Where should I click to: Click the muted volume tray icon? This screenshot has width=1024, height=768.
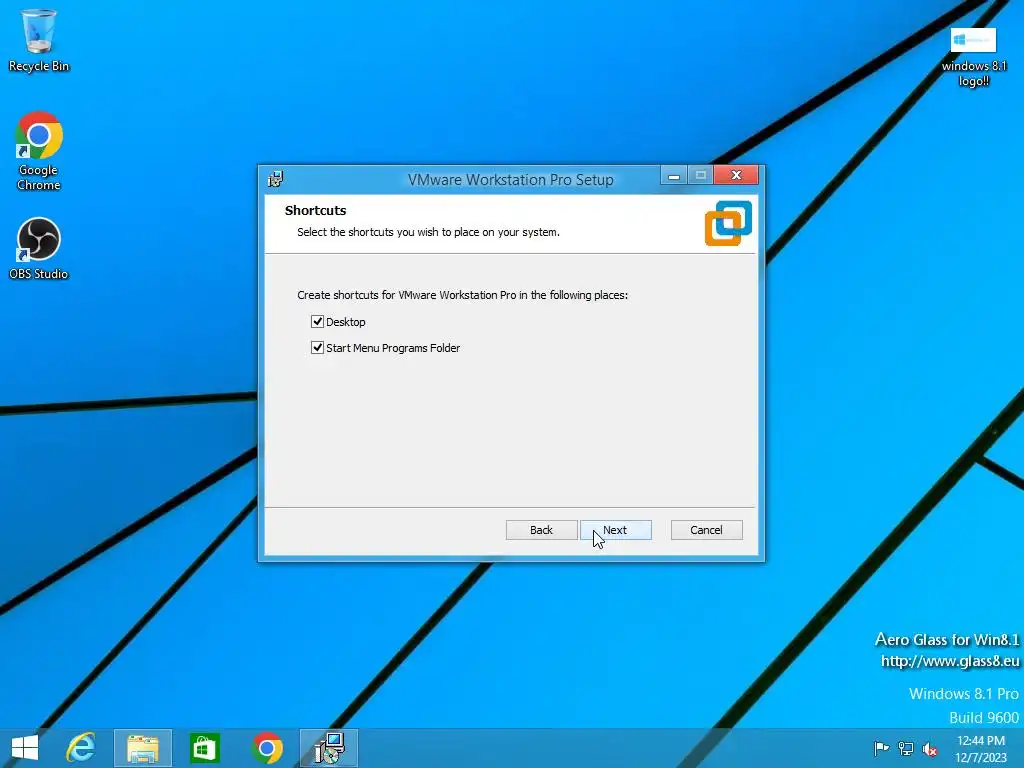pos(930,749)
